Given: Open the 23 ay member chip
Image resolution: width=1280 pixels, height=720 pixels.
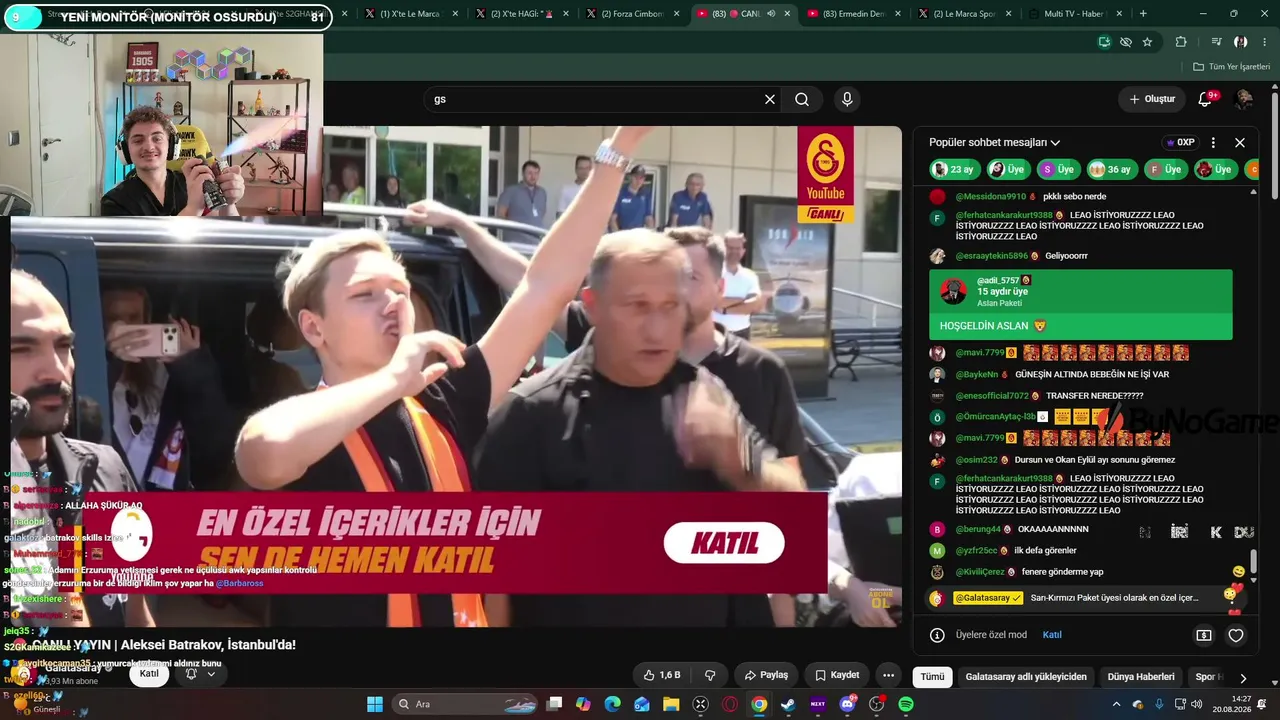Looking at the screenshot, I should click(954, 170).
